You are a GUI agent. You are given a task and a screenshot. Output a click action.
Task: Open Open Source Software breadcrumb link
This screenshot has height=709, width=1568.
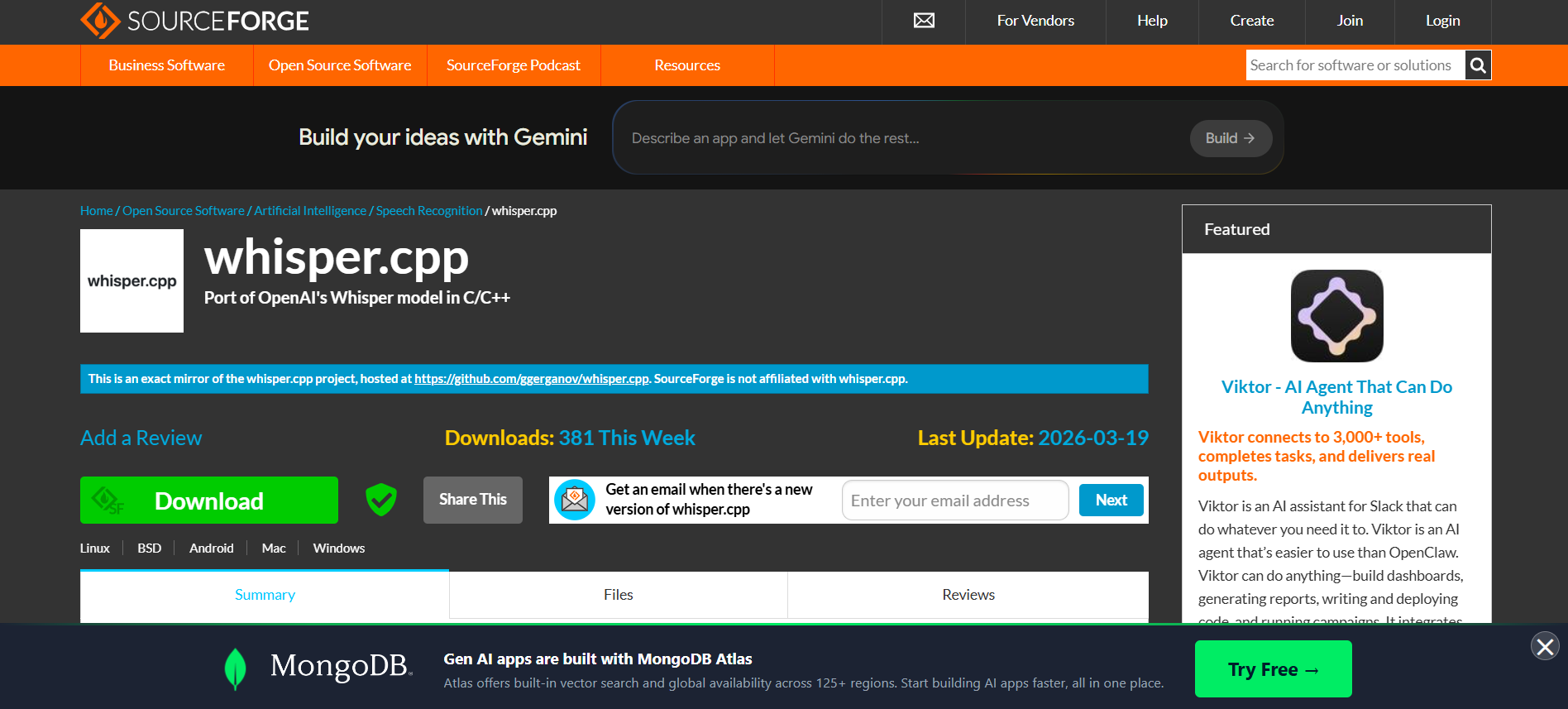[x=184, y=211]
